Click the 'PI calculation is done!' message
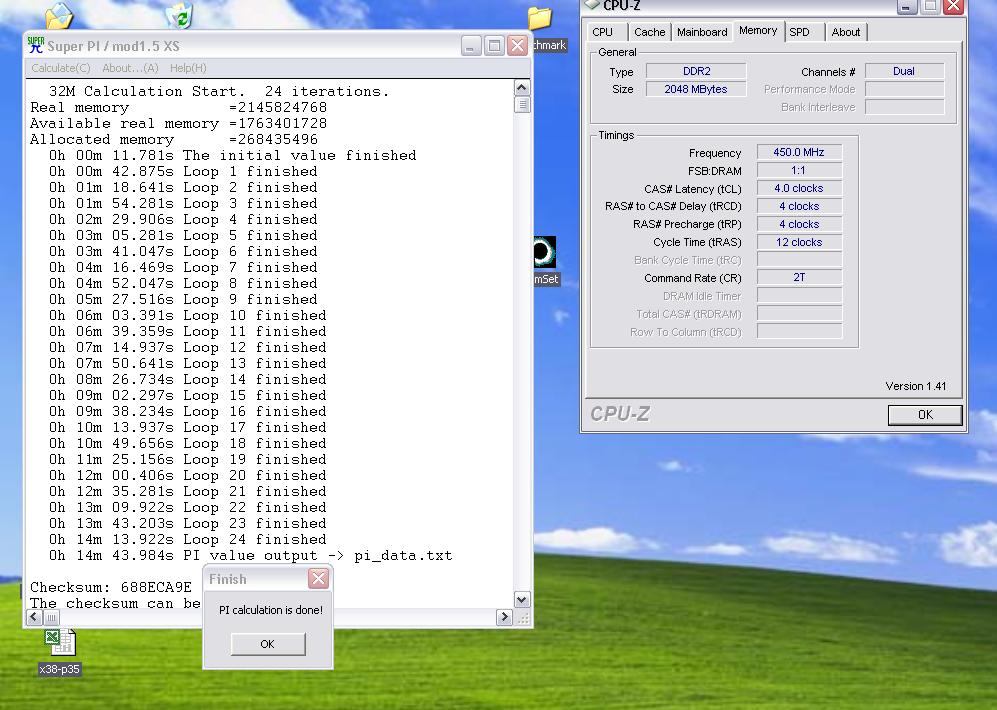 pyautogui.click(x=271, y=610)
